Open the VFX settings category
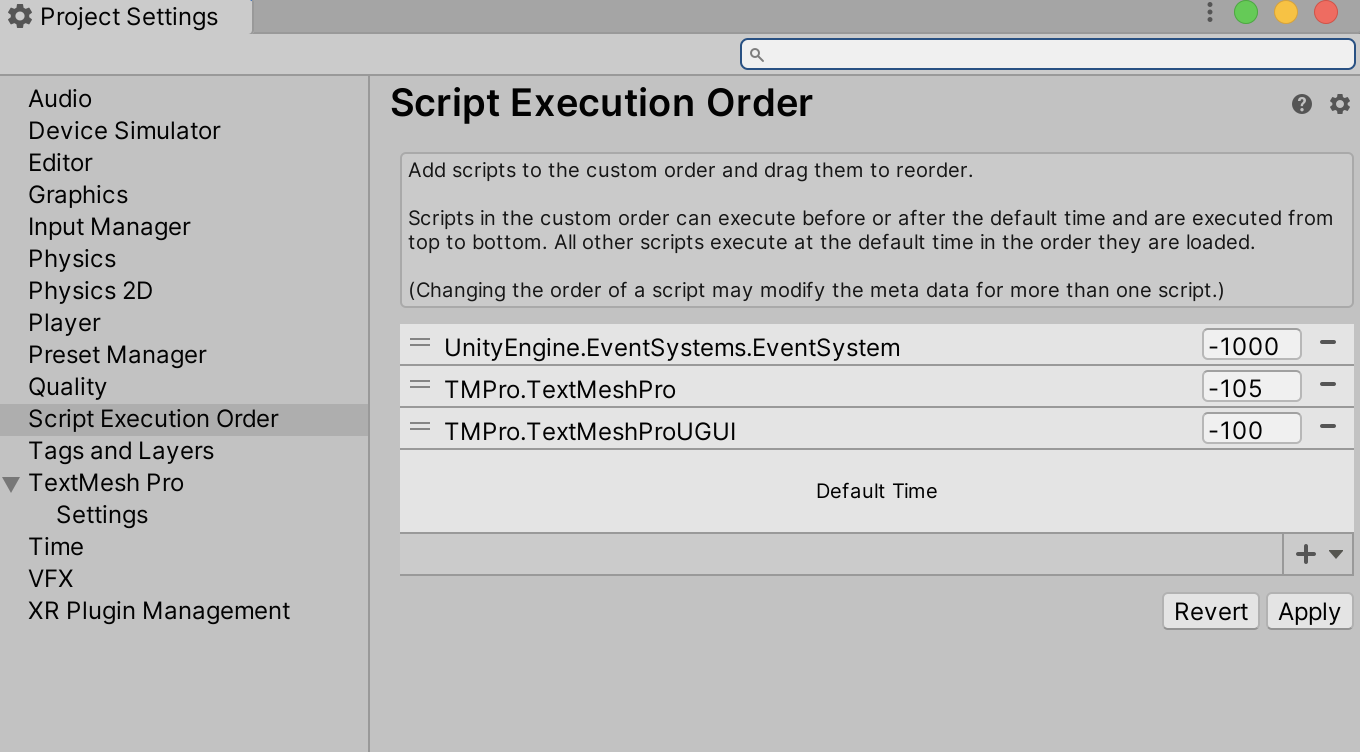Screen dimensions: 1360x752 tap(50, 579)
